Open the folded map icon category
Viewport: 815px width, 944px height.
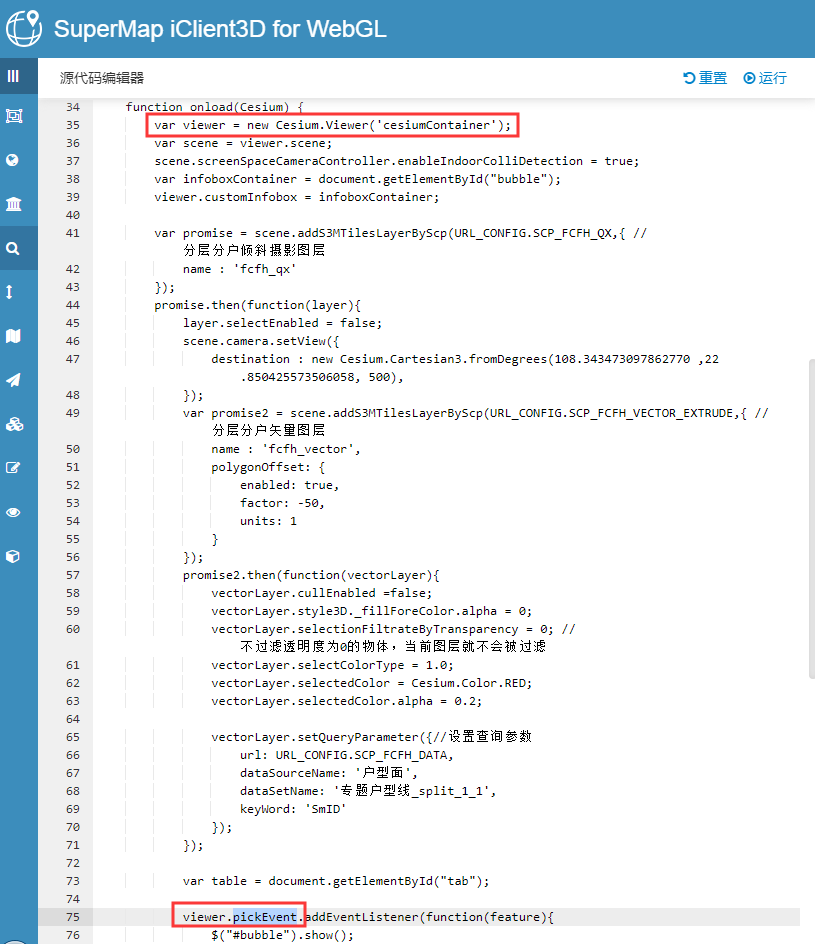click(x=13, y=336)
